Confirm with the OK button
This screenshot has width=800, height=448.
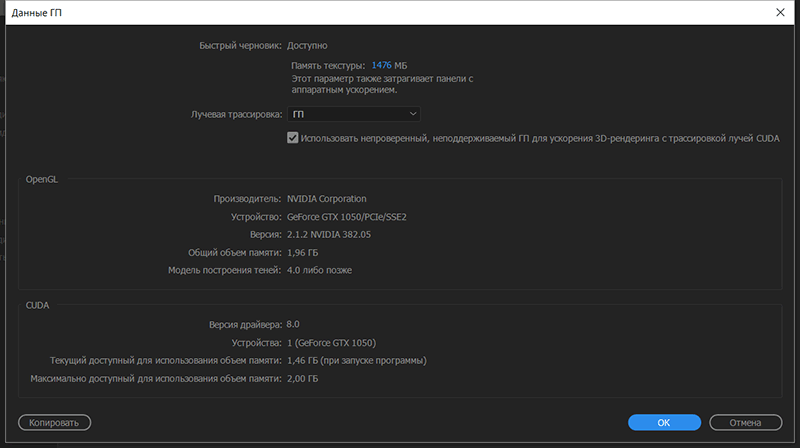[664, 422]
